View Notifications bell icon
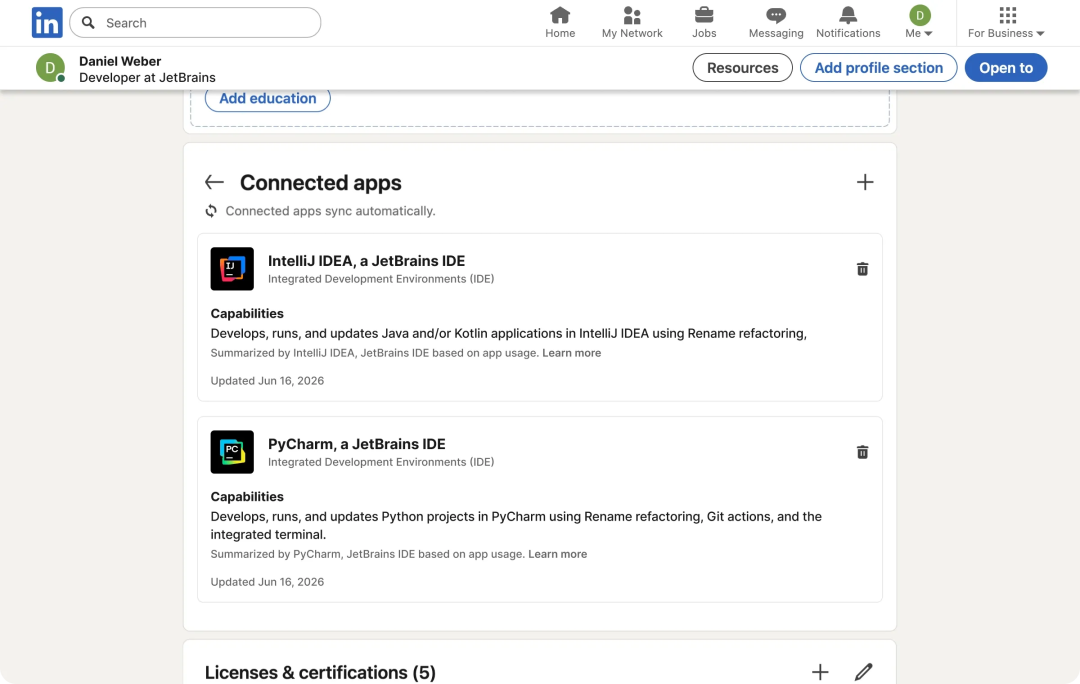 pyautogui.click(x=848, y=15)
